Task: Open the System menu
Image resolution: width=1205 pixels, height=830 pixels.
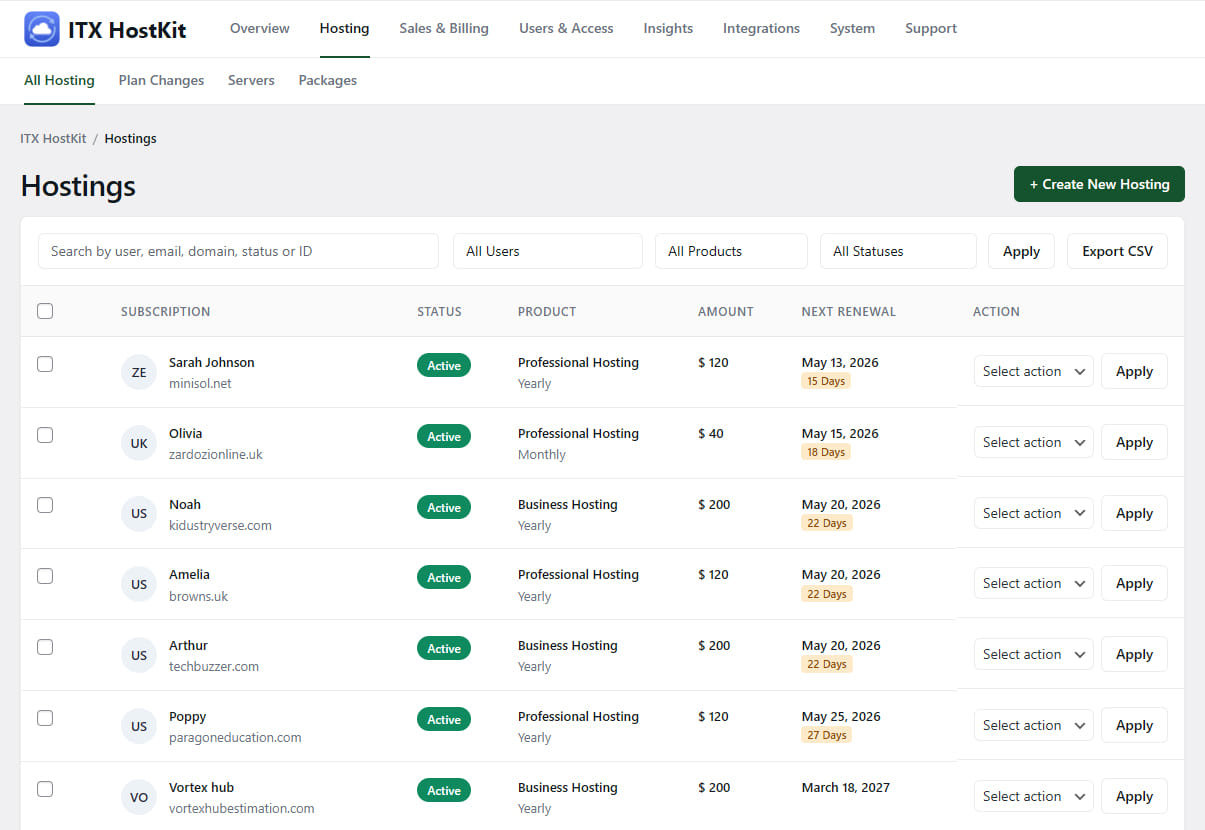Action: [852, 28]
